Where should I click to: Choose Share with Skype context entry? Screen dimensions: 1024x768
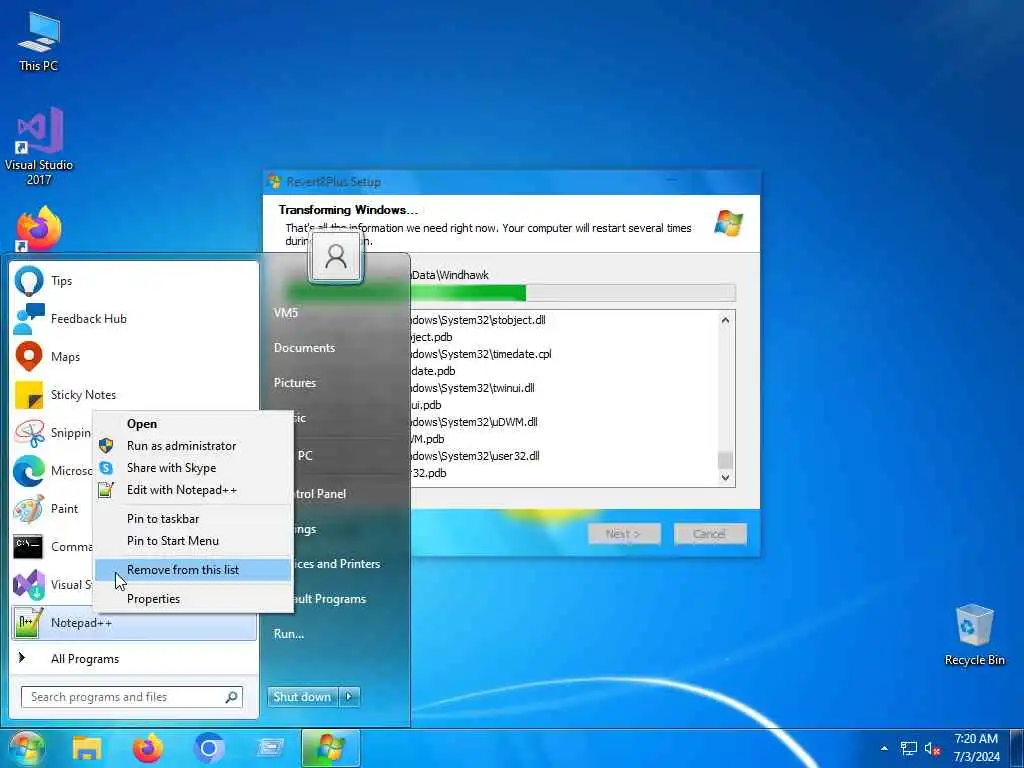193,468
